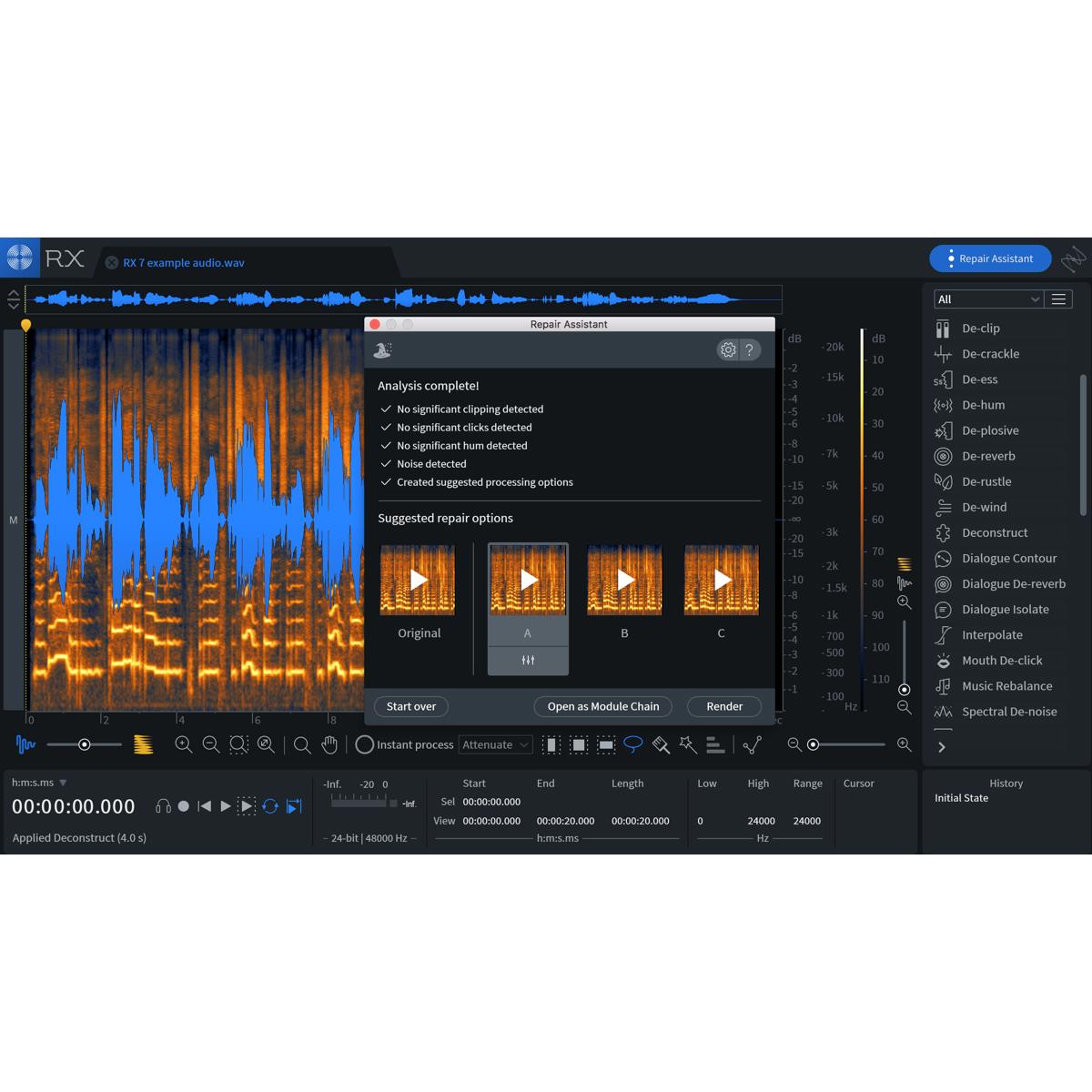The image size is (1092, 1092).
Task: Toggle playhead follows playback button
Action: (294, 806)
